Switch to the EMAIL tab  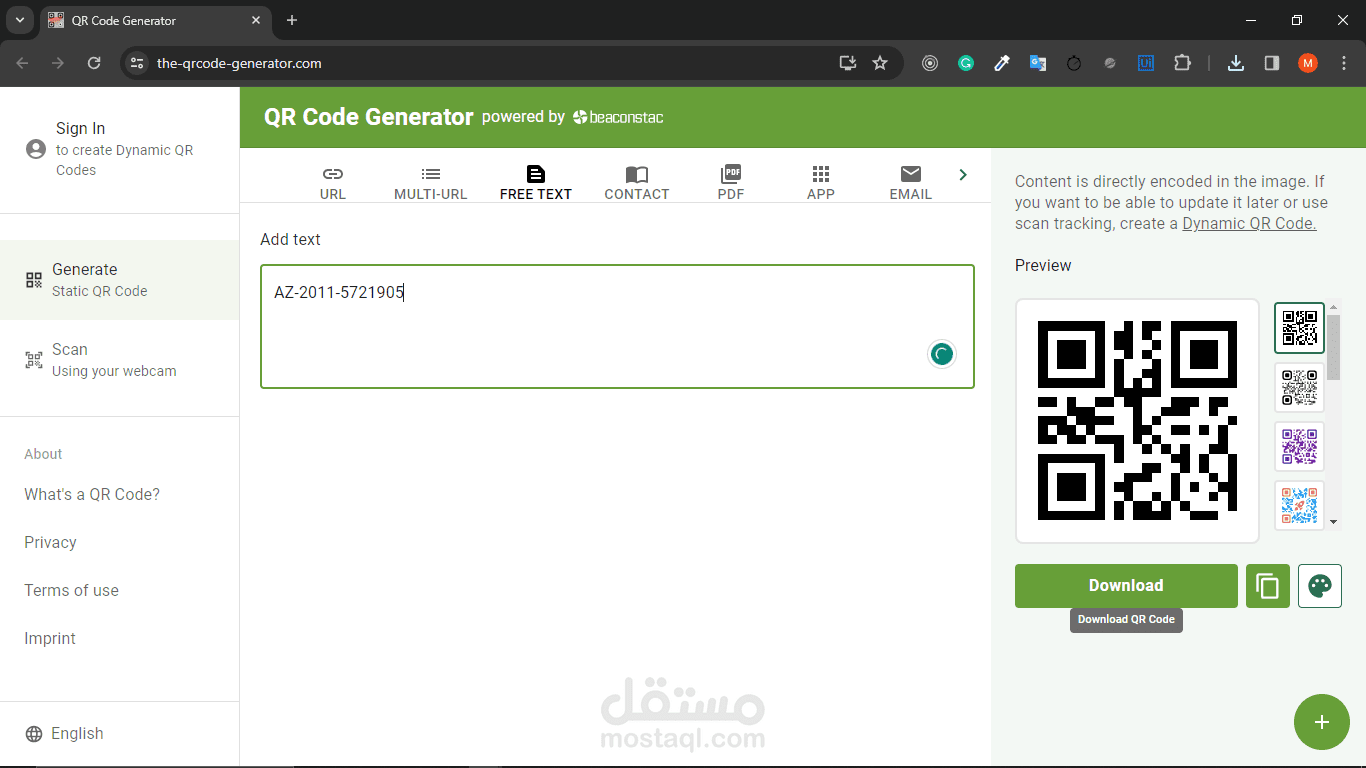(911, 183)
